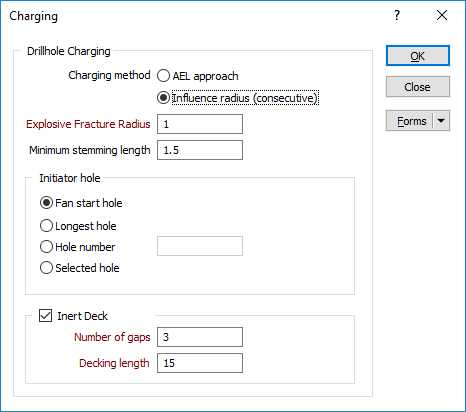Click the Hole number input box
The image size is (466, 412).
click(x=200, y=246)
